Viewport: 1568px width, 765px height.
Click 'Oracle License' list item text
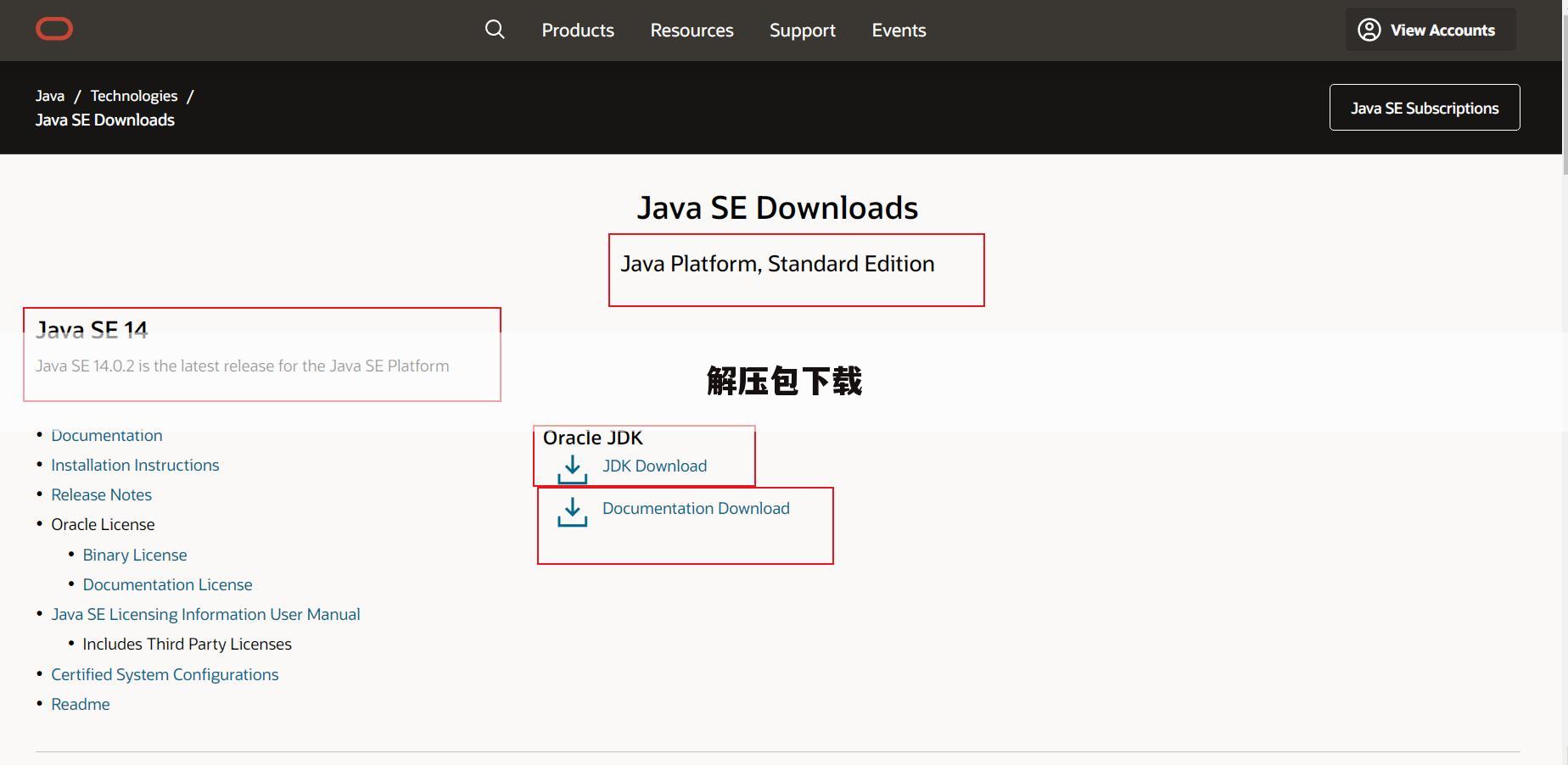pos(103,524)
